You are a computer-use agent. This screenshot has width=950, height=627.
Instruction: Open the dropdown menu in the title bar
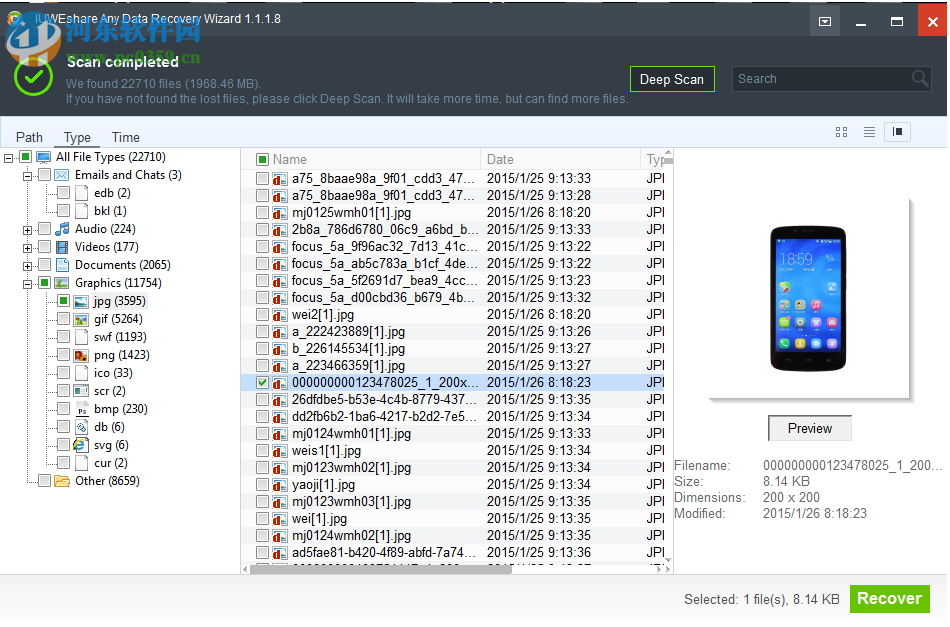[823, 20]
